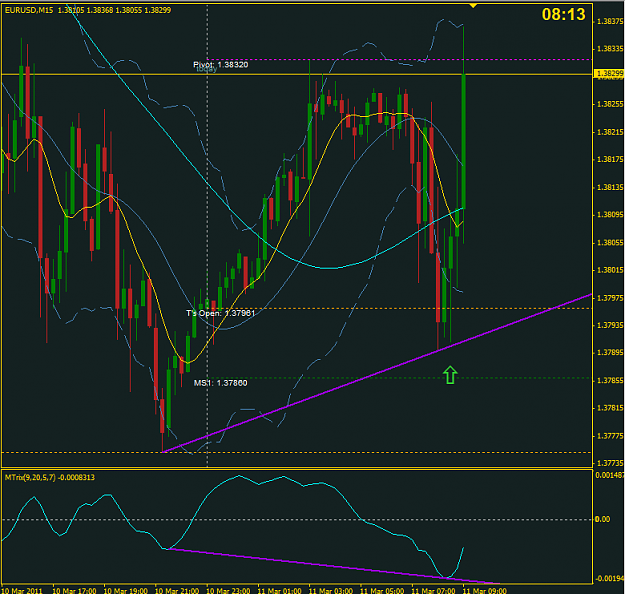Click the 10 Mar 21:00 time label

coord(177,590)
